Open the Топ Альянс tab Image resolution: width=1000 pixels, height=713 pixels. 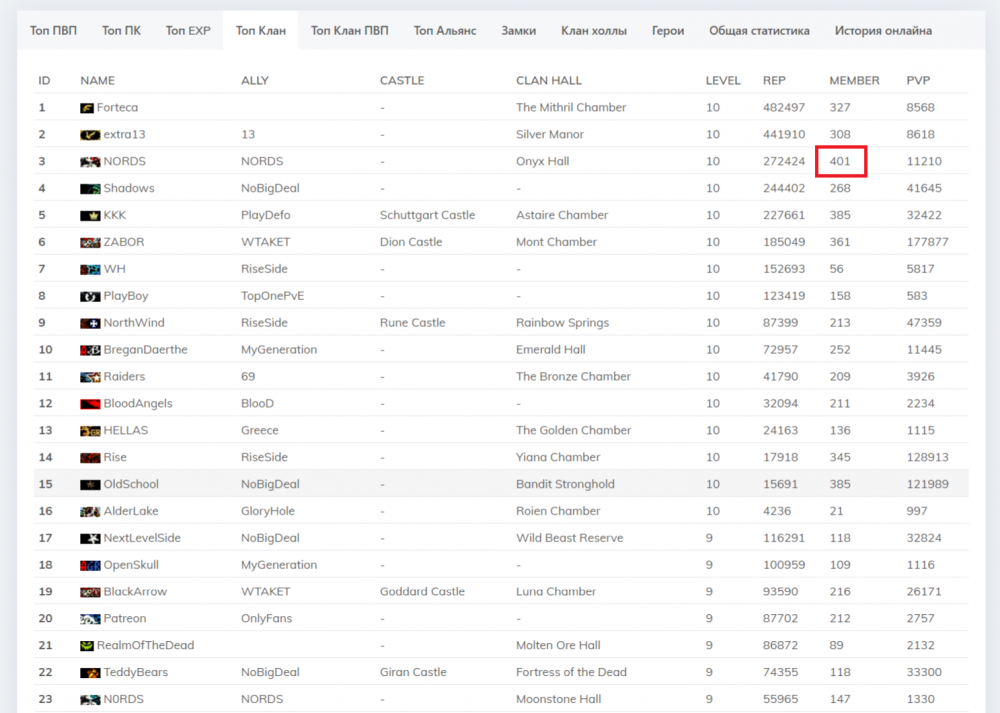click(x=445, y=31)
